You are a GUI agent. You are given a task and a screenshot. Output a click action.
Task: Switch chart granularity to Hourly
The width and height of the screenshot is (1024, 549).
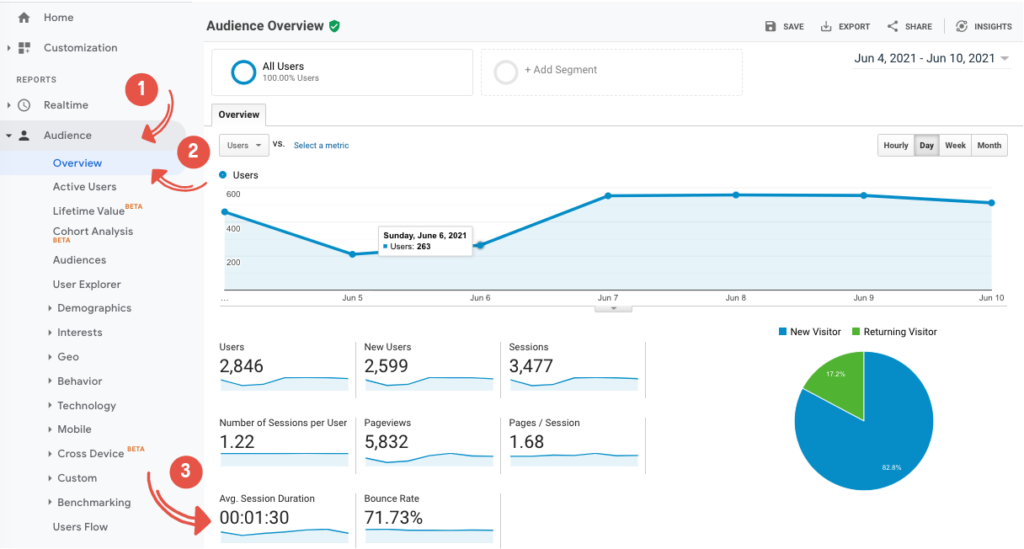tap(895, 146)
